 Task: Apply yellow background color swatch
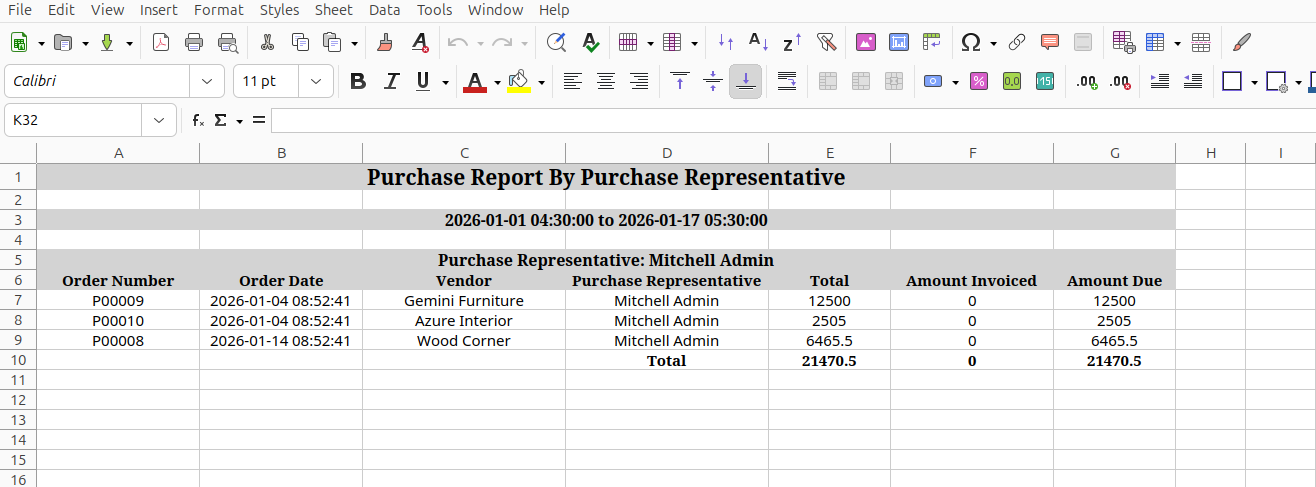[x=519, y=81]
